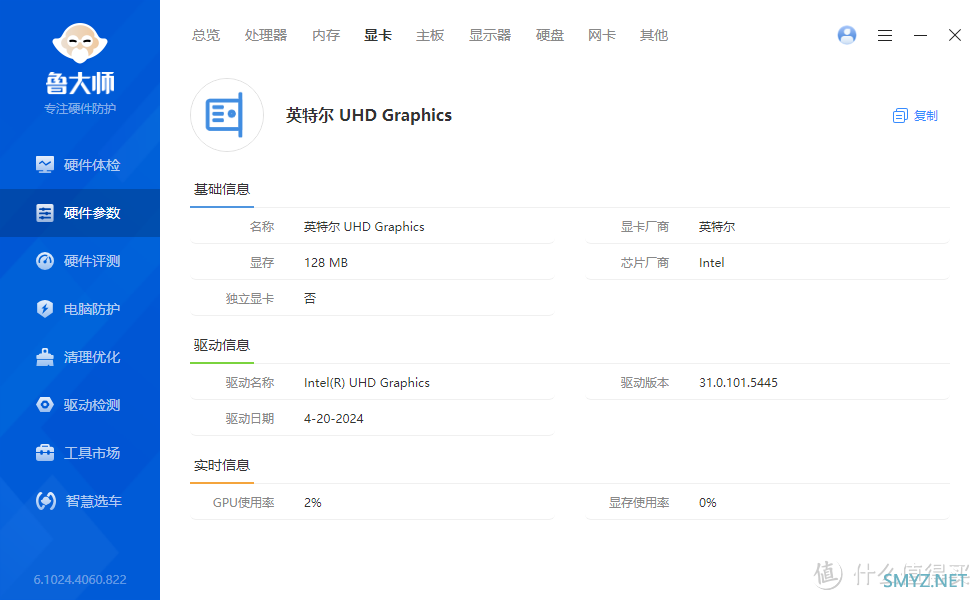Select 硬件参数 in the sidebar
Image resolution: width=980 pixels, height=600 pixels.
coord(79,213)
